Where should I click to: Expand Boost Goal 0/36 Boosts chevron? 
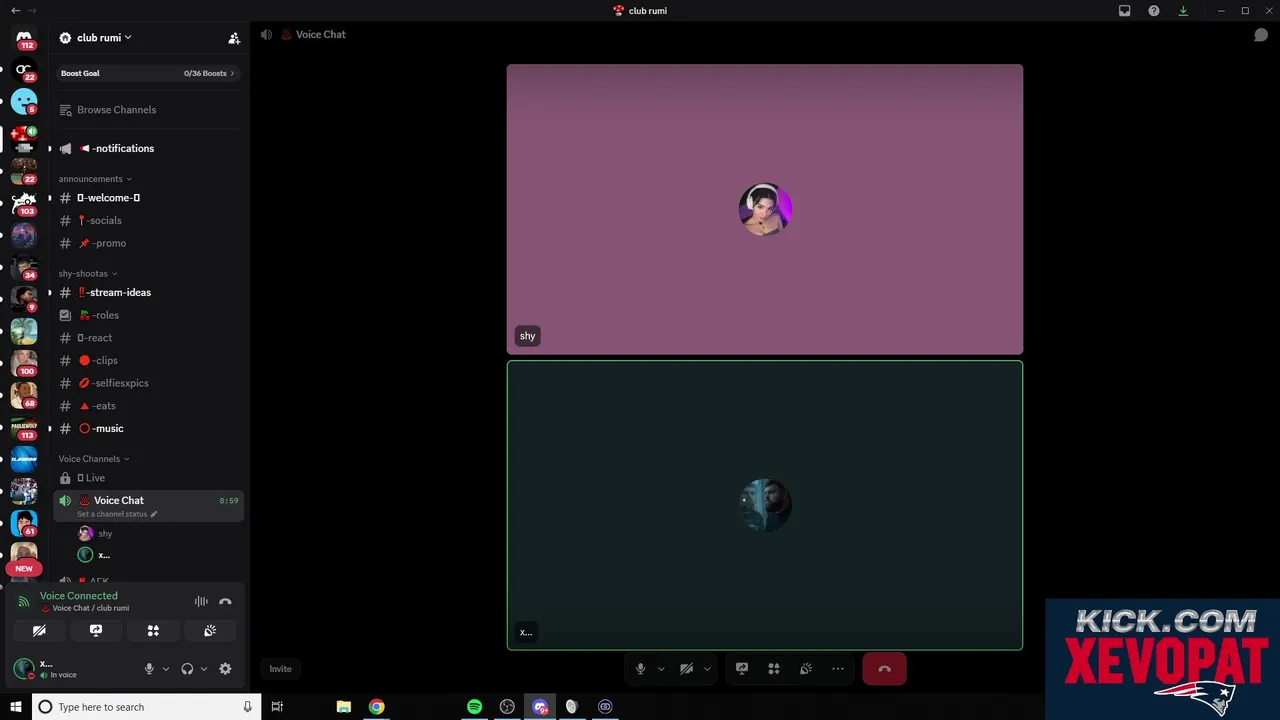point(232,73)
